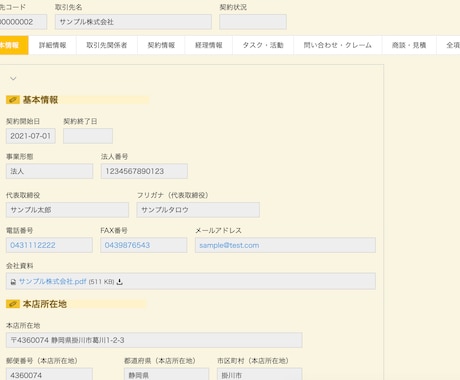Click the 電話番号 label
Viewport: 460px width, 380px height.
[x=19, y=230]
